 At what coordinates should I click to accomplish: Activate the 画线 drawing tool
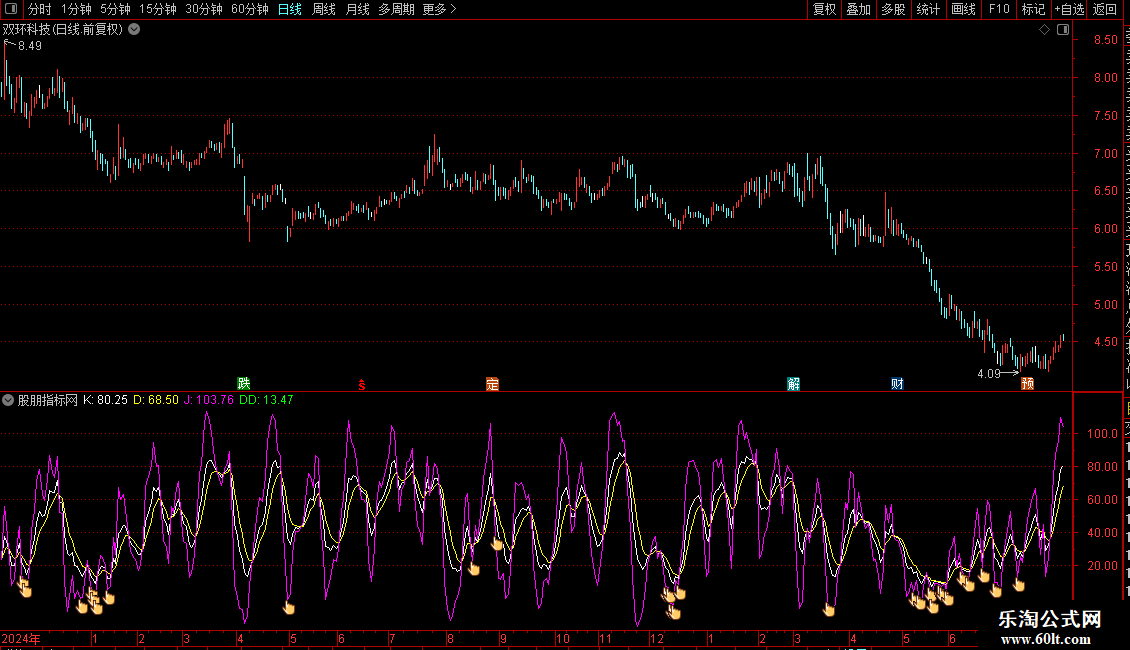(963, 9)
